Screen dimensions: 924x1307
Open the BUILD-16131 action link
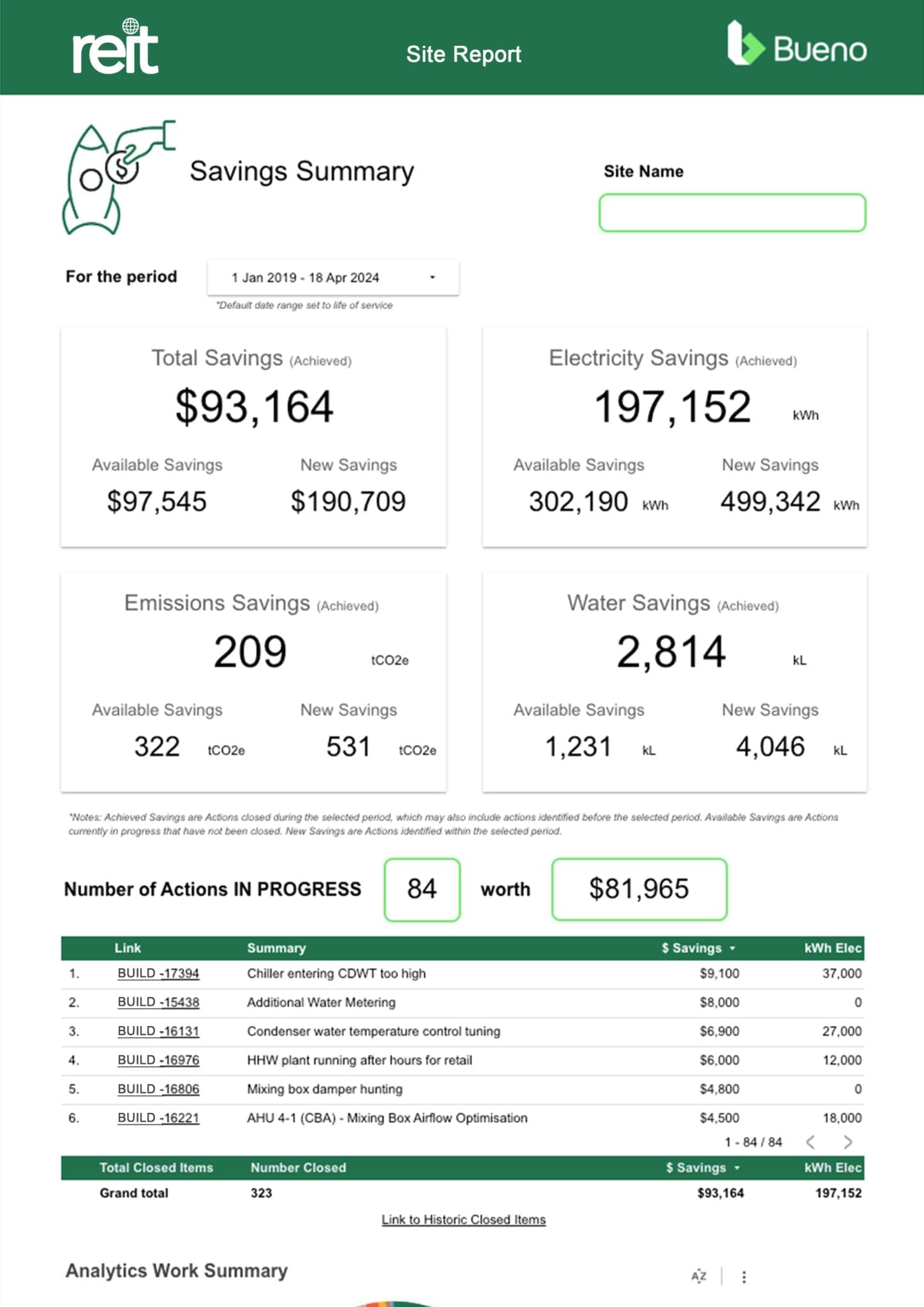(158, 1031)
